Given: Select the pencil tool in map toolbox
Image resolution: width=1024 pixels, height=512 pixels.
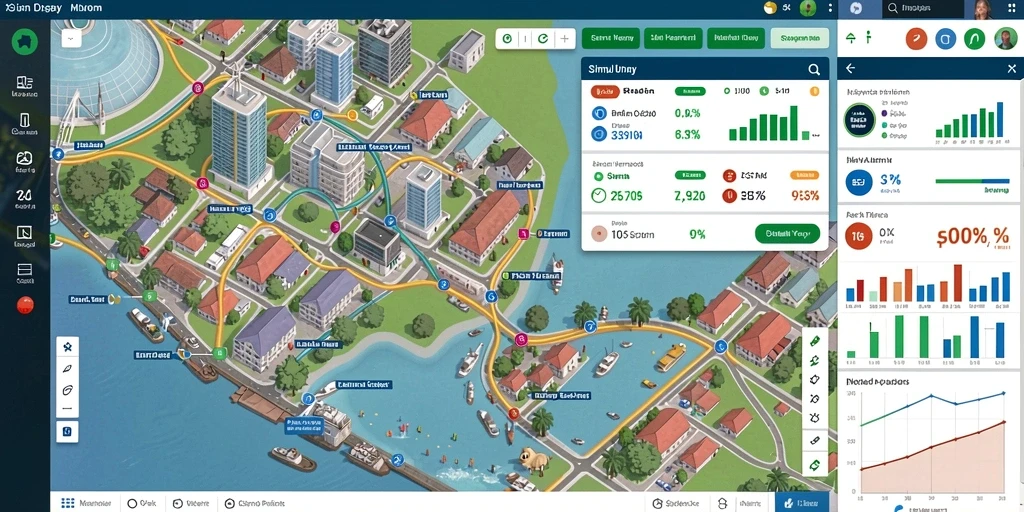Looking at the screenshot, I should [67, 368].
